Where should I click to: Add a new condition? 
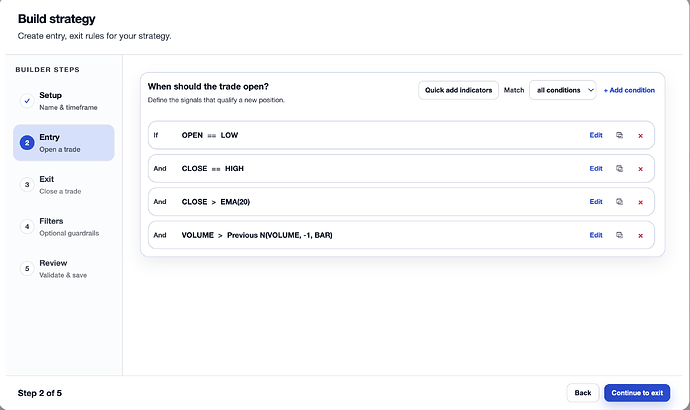click(x=629, y=90)
